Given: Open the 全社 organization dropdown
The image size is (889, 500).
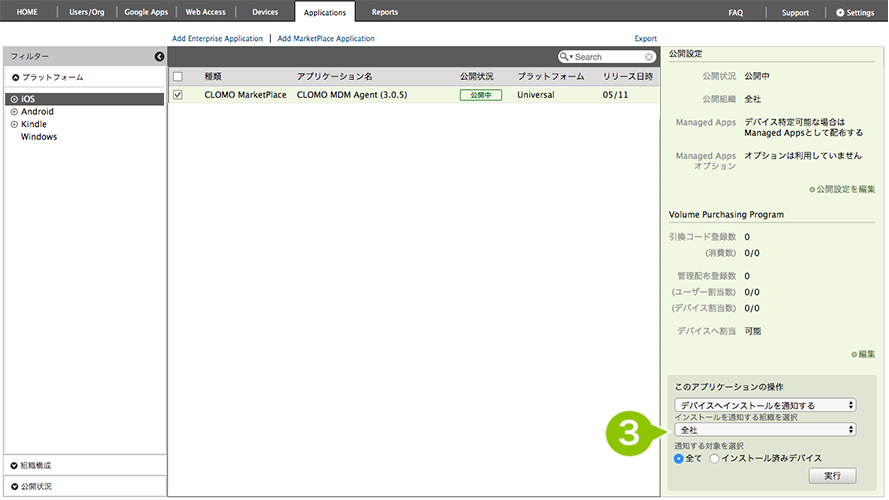Looking at the screenshot, I should 765,429.
